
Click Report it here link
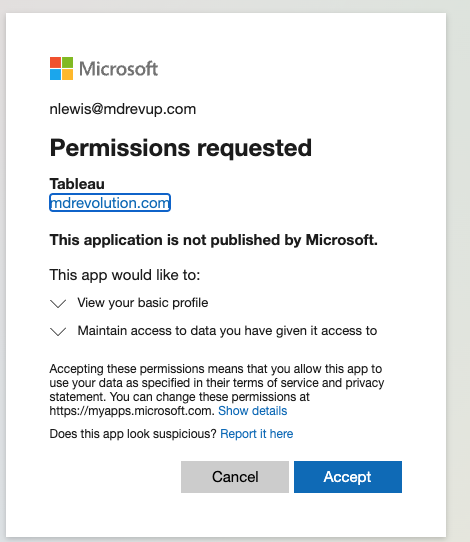256,433
